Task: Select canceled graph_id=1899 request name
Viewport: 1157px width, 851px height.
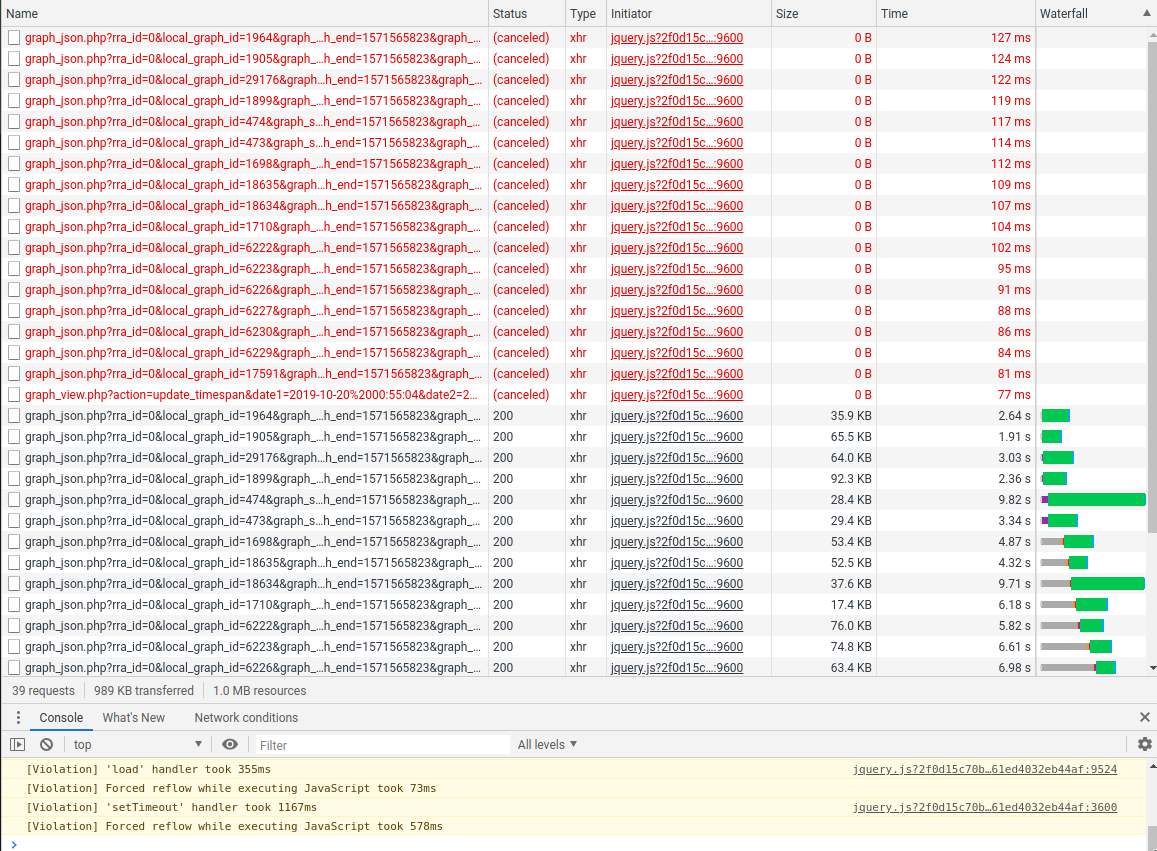Action: 253,100
